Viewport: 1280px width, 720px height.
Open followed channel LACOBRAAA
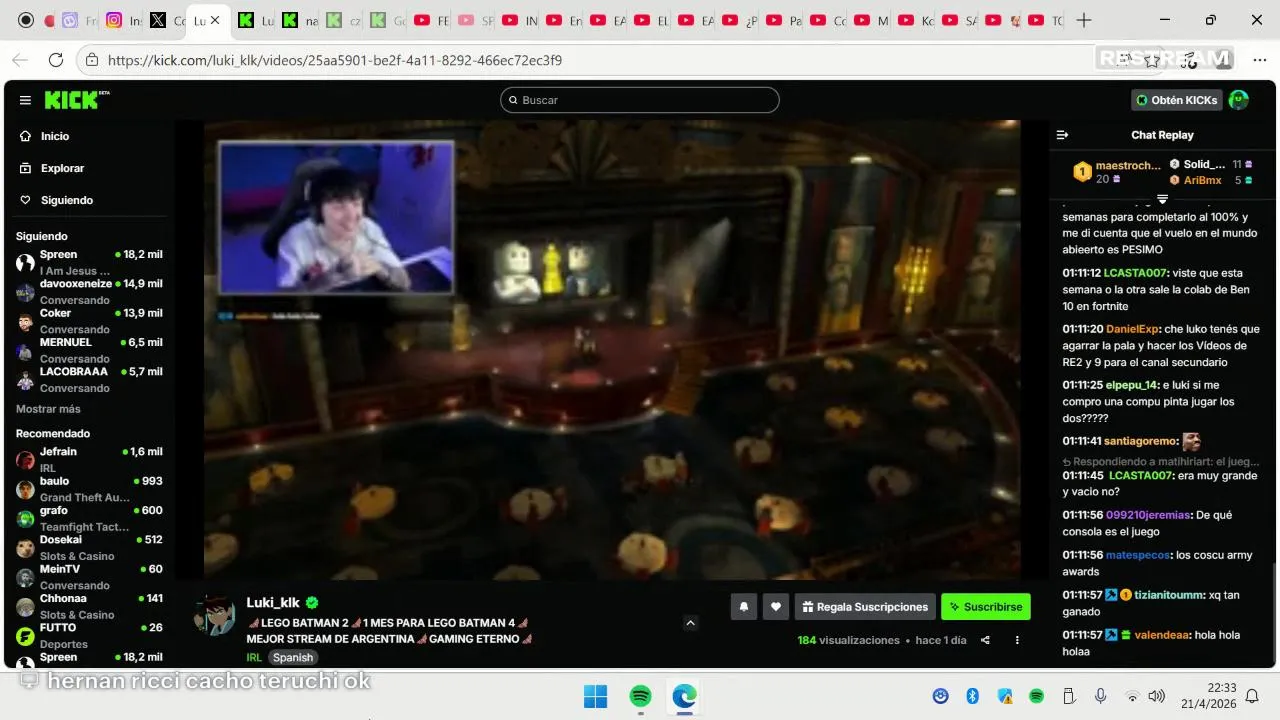click(89, 379)
